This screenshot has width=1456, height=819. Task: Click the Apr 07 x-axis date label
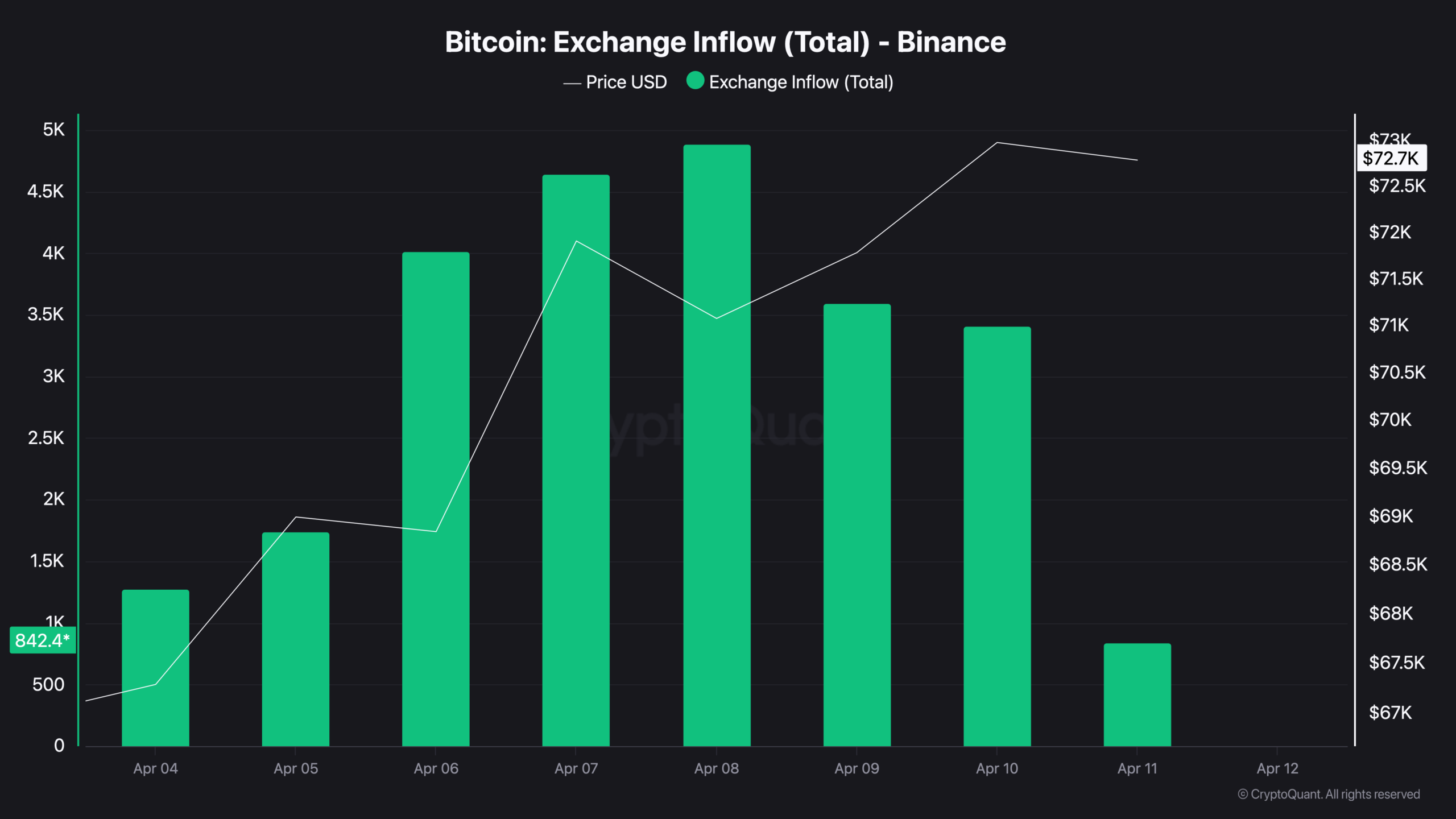point(576,768)
